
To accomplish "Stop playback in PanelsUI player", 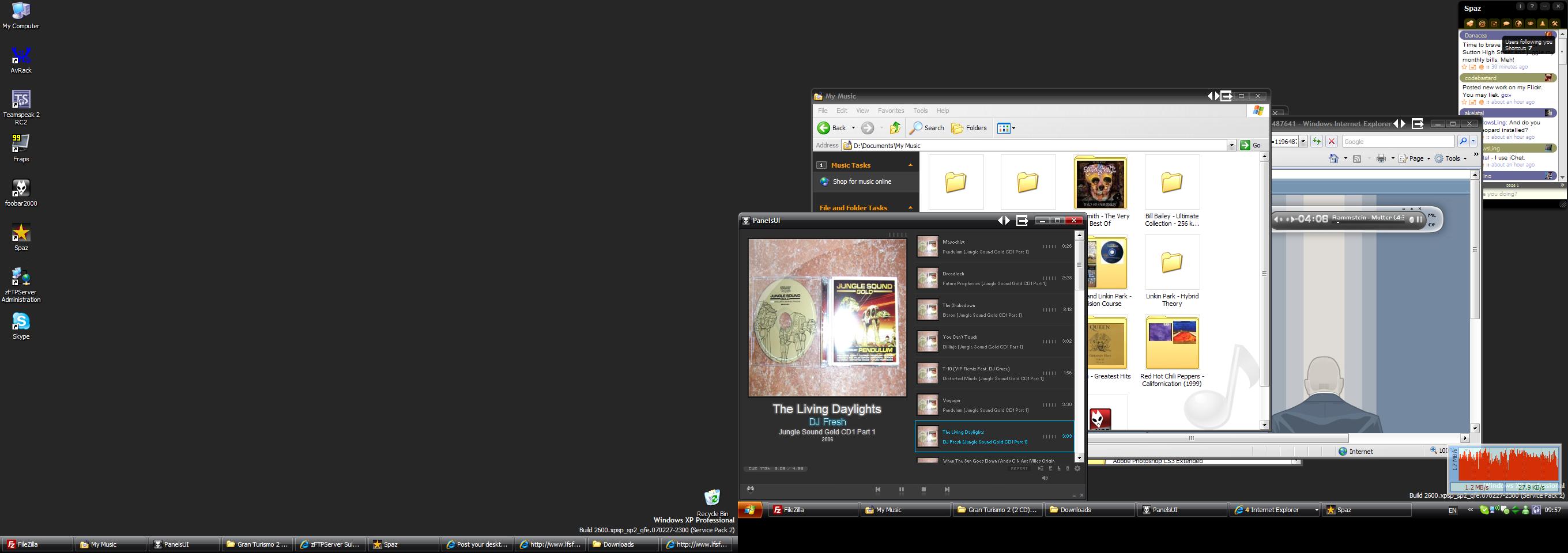I will [x=924, y=489].
